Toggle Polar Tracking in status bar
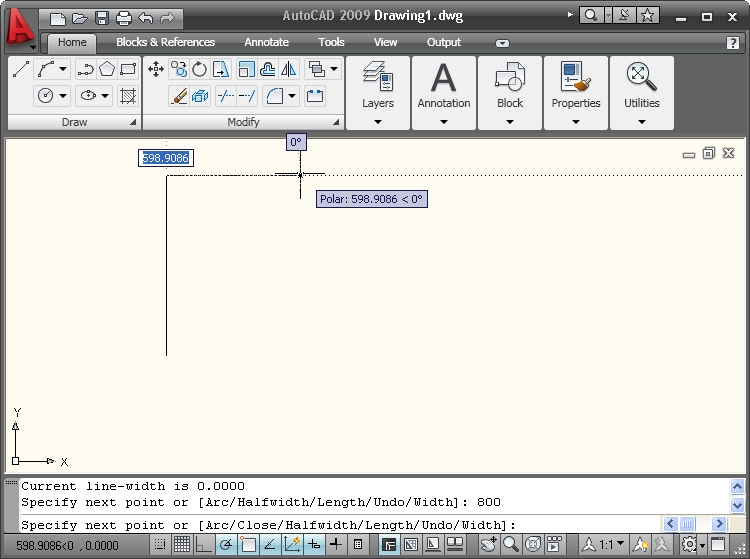The image size is (750, 559). coord(226,544)
